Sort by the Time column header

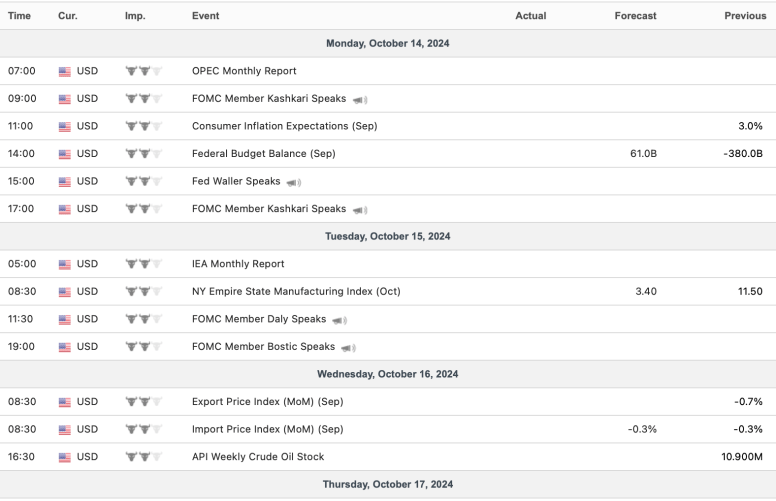click(x=20, y=16)
